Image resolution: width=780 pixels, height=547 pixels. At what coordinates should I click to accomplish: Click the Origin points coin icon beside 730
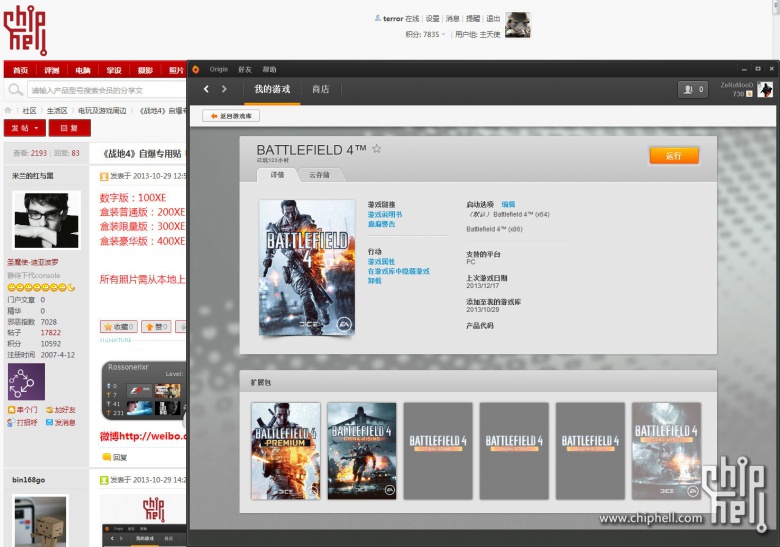[749, 94]
